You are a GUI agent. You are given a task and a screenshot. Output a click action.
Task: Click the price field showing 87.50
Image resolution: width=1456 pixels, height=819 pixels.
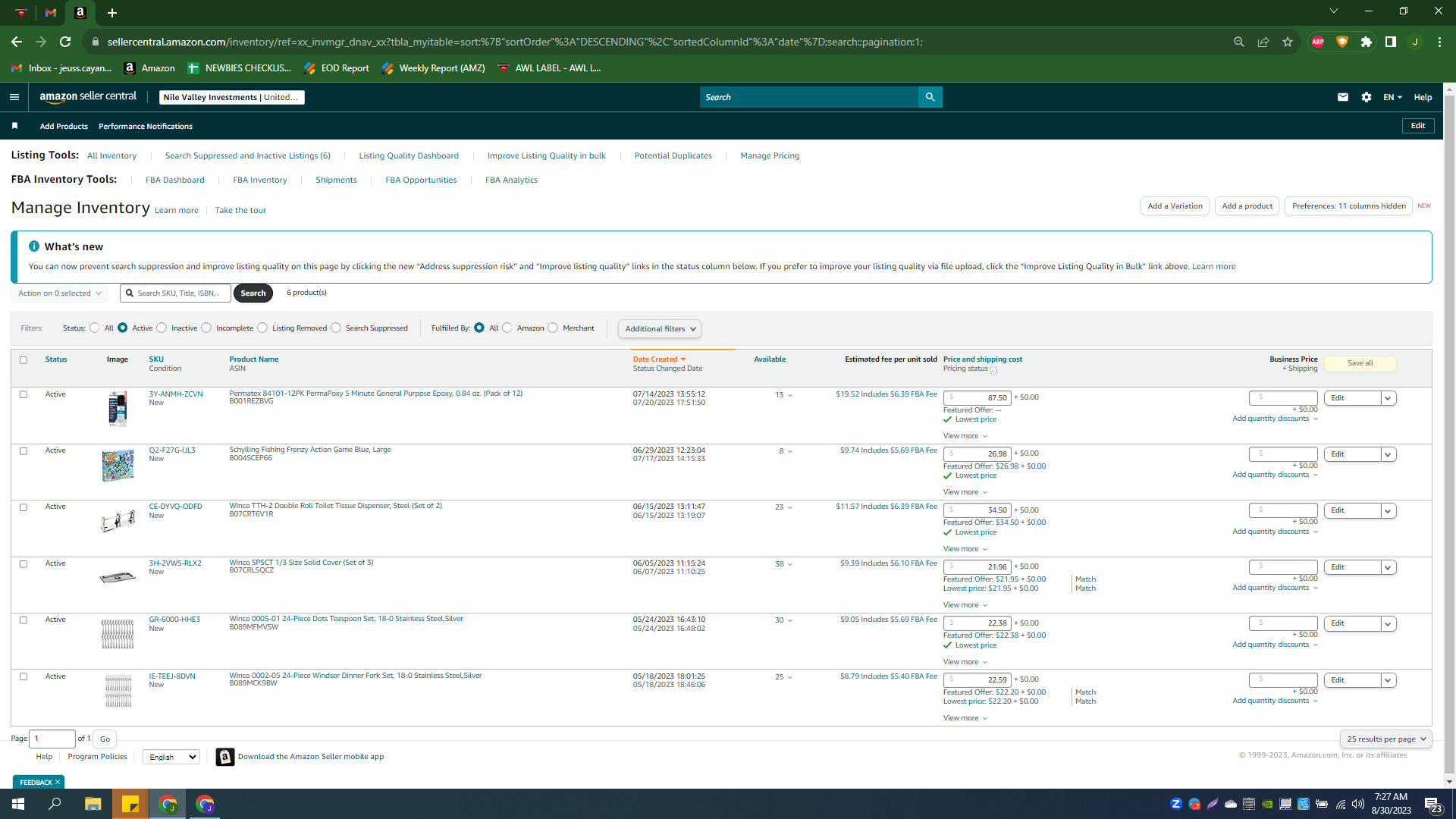coord(977,397)
